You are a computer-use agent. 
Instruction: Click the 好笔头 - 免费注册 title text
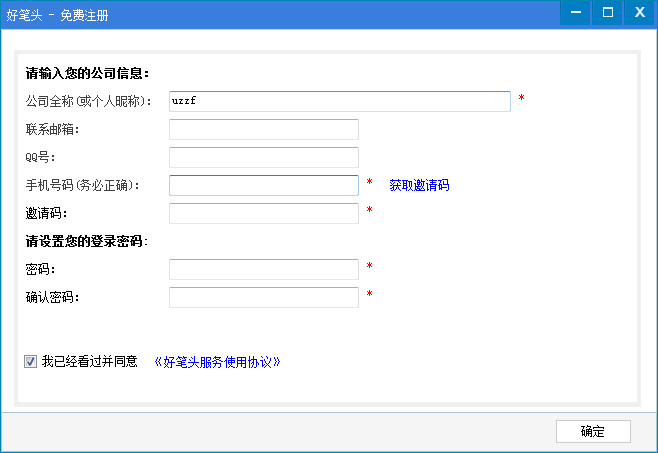(x=57, y=16)
